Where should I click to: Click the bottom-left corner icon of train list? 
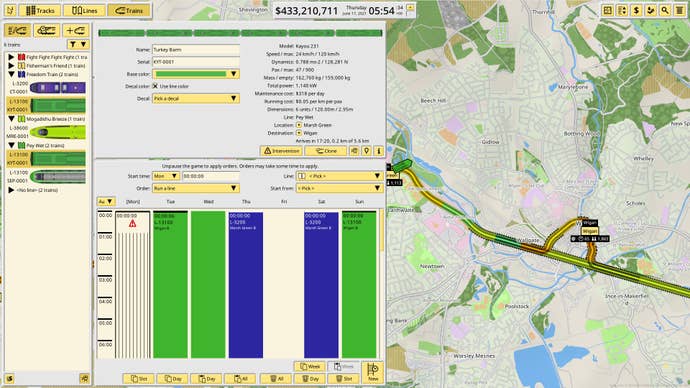click(x=10, y=378)
